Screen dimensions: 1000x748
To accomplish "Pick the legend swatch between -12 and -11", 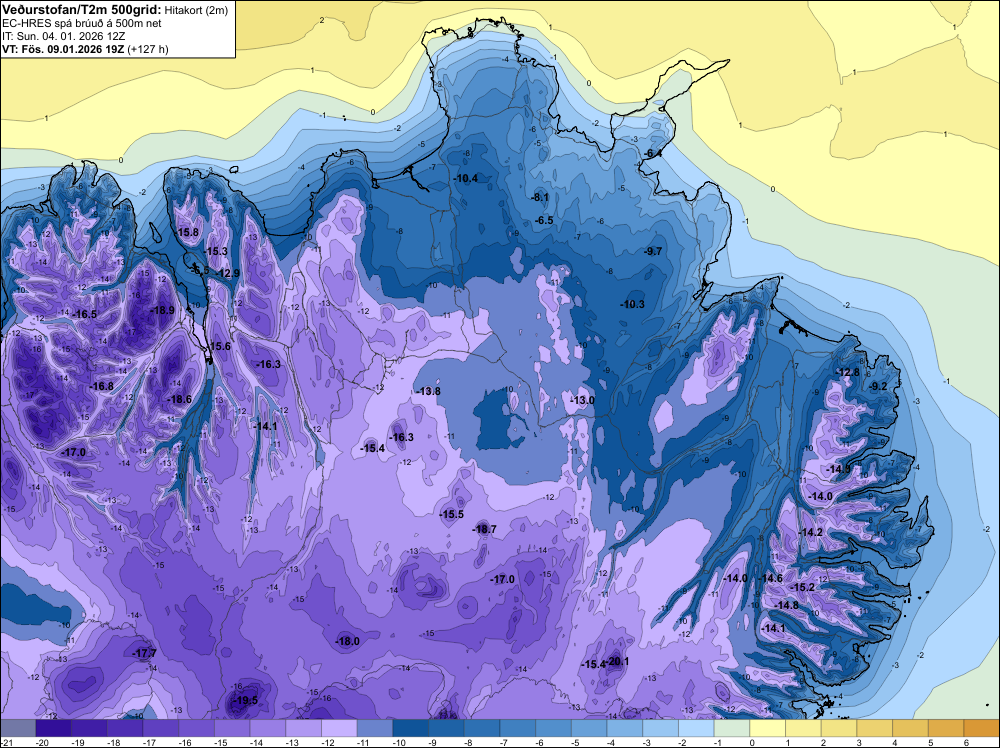I will (x=339, y=728).
